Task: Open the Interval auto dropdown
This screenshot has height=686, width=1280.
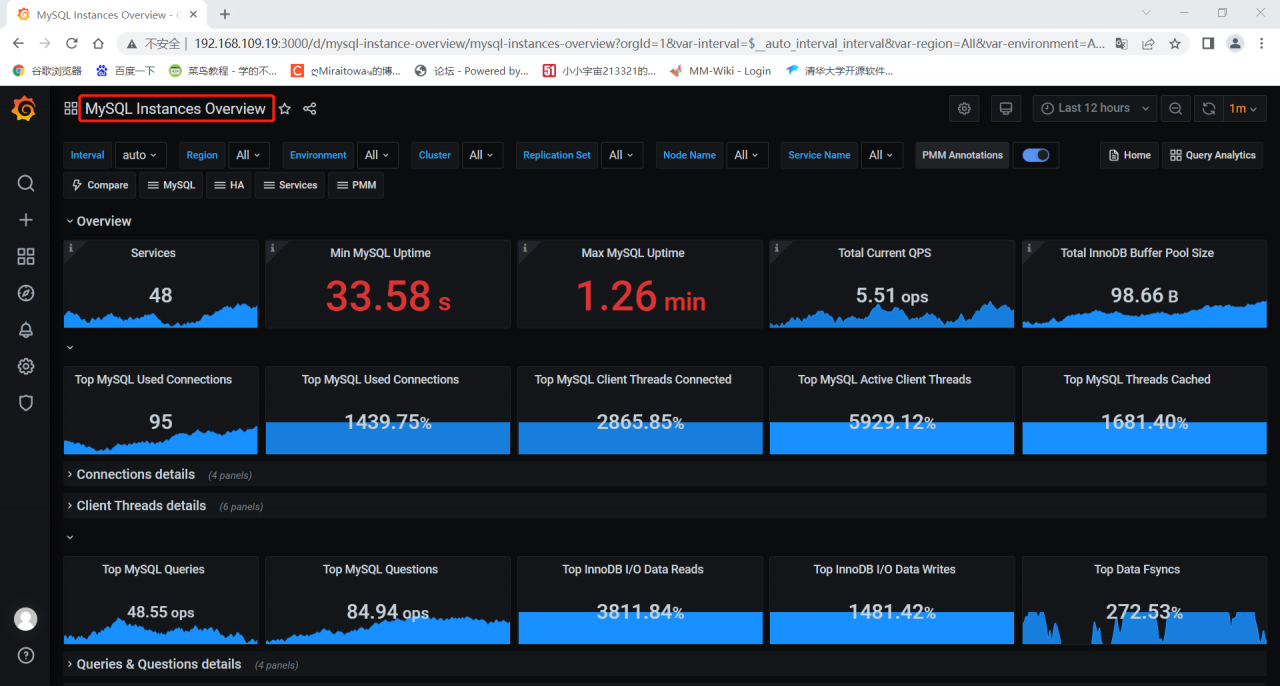Action: [x=140, y=155]
